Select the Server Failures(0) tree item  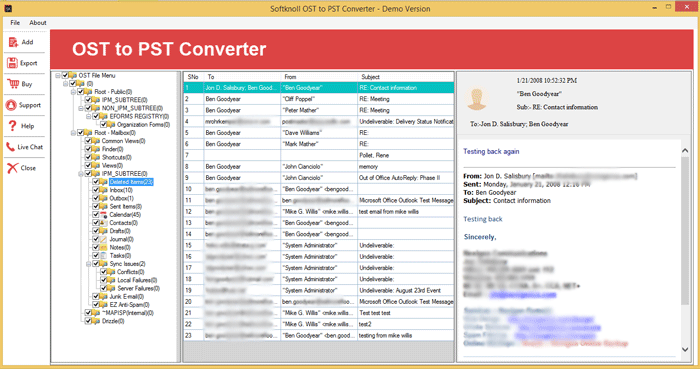click(x=138, y=288)
